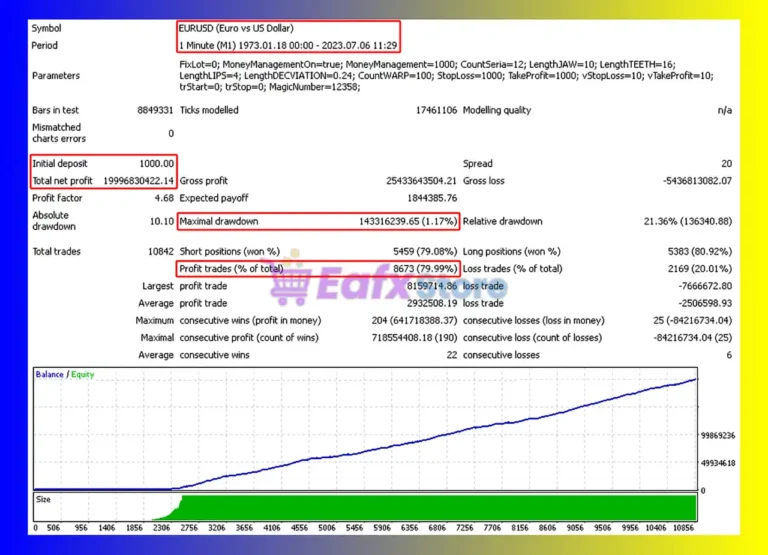This screenshot has height=555, width=768.
Task: Click the Size label in the volume panel
Action: click(43, 499)
